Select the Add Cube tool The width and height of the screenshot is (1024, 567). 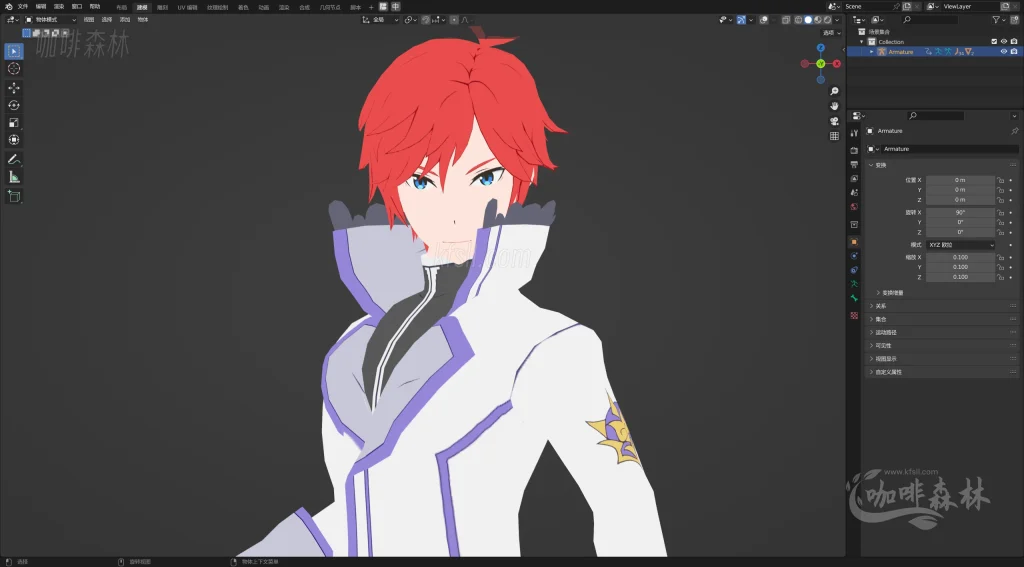14,196
